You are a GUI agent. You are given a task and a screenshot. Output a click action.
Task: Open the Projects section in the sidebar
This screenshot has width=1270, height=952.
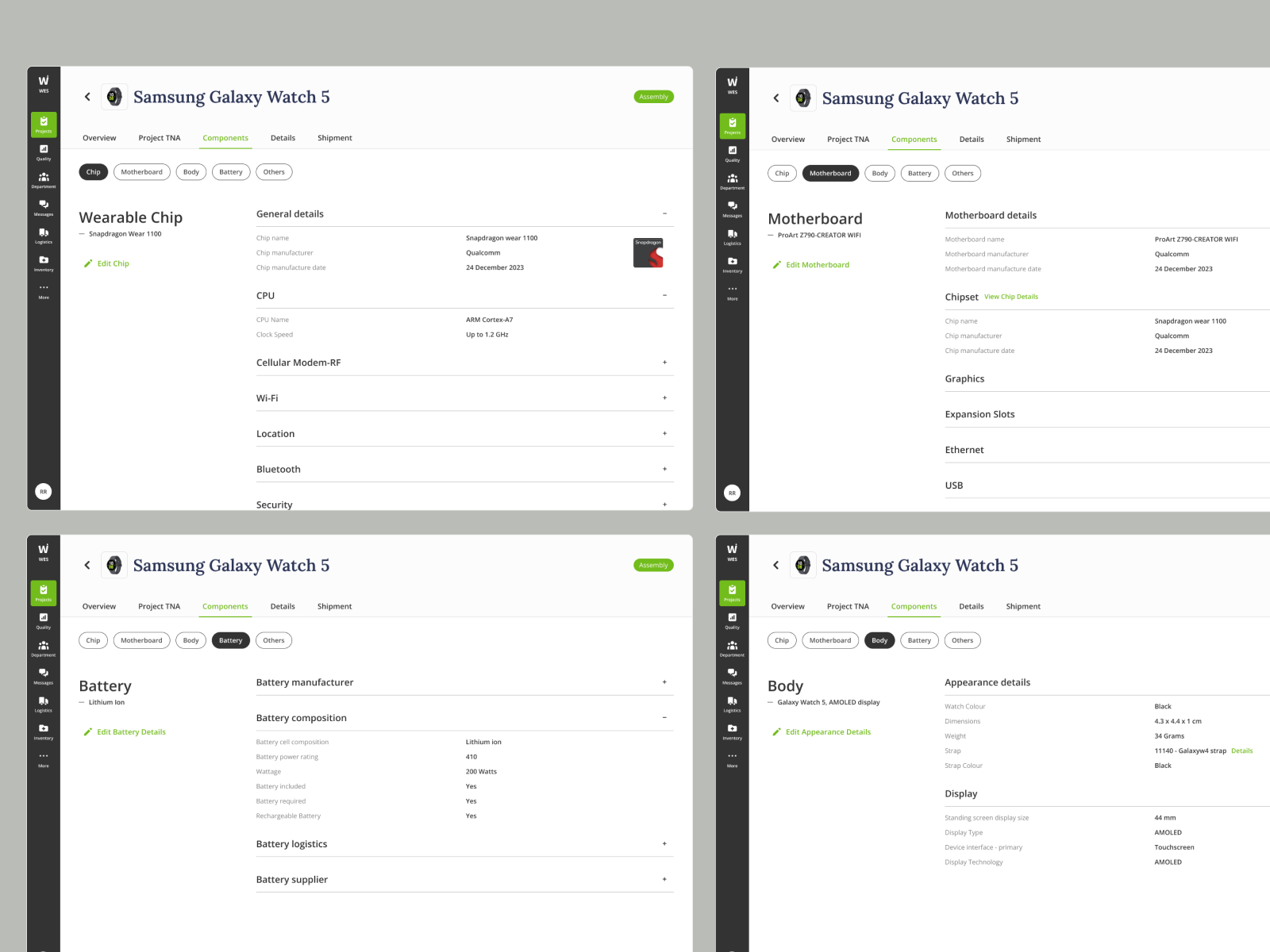pyautogui.click(x=44, y=125)
